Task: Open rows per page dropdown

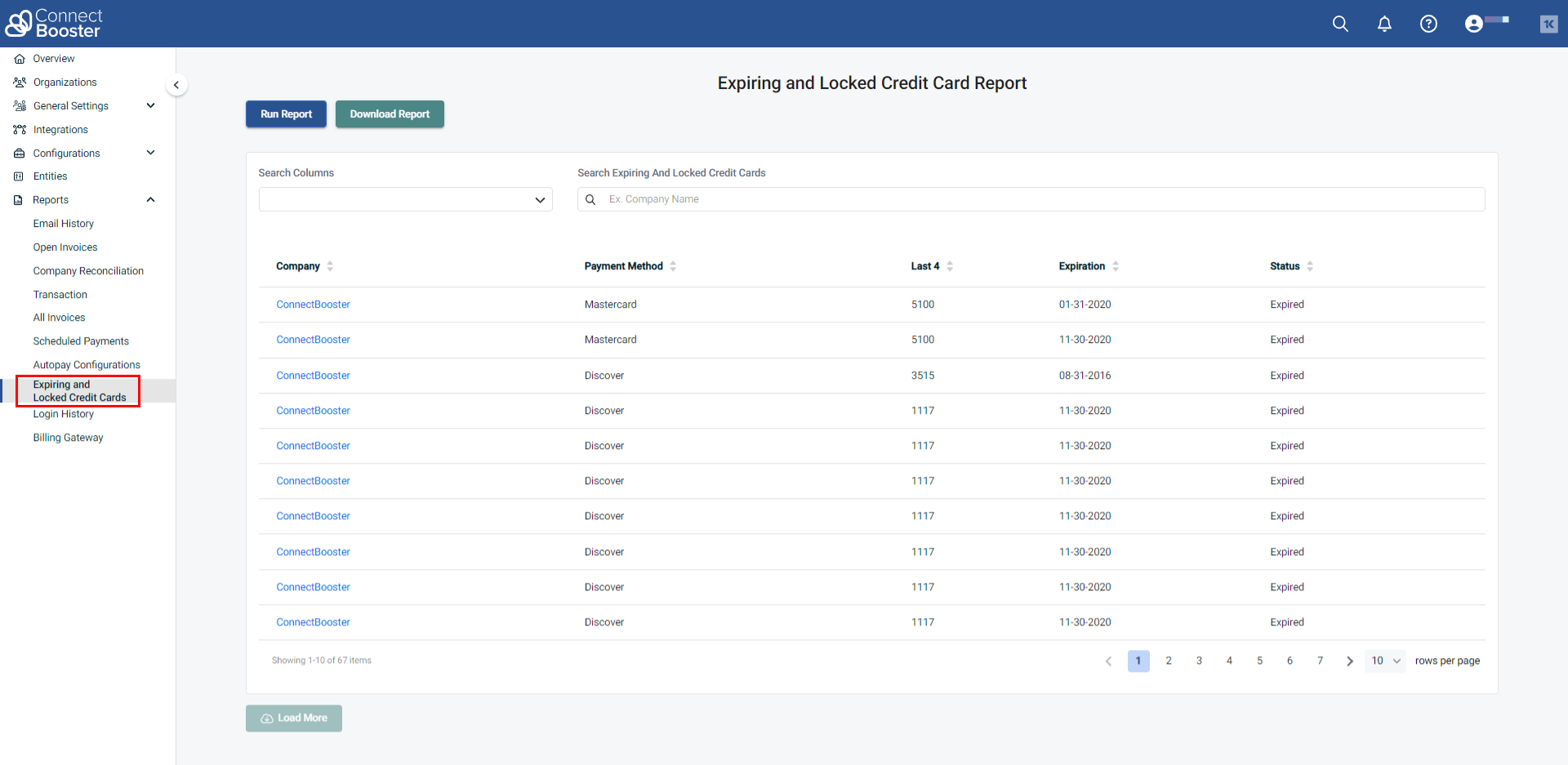Action: [x=1386, y=661]
